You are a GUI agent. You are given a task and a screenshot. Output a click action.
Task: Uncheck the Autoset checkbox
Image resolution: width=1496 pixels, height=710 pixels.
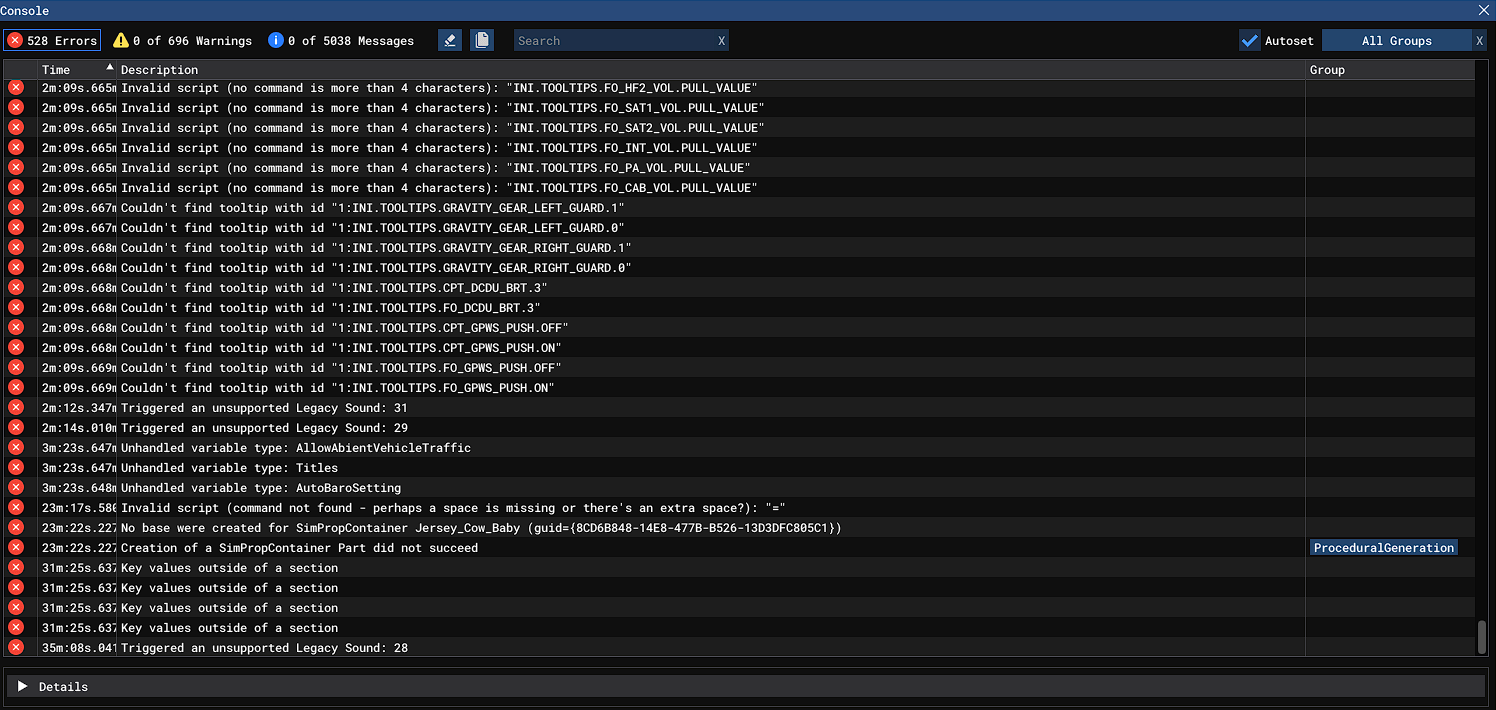(1249, 41)
